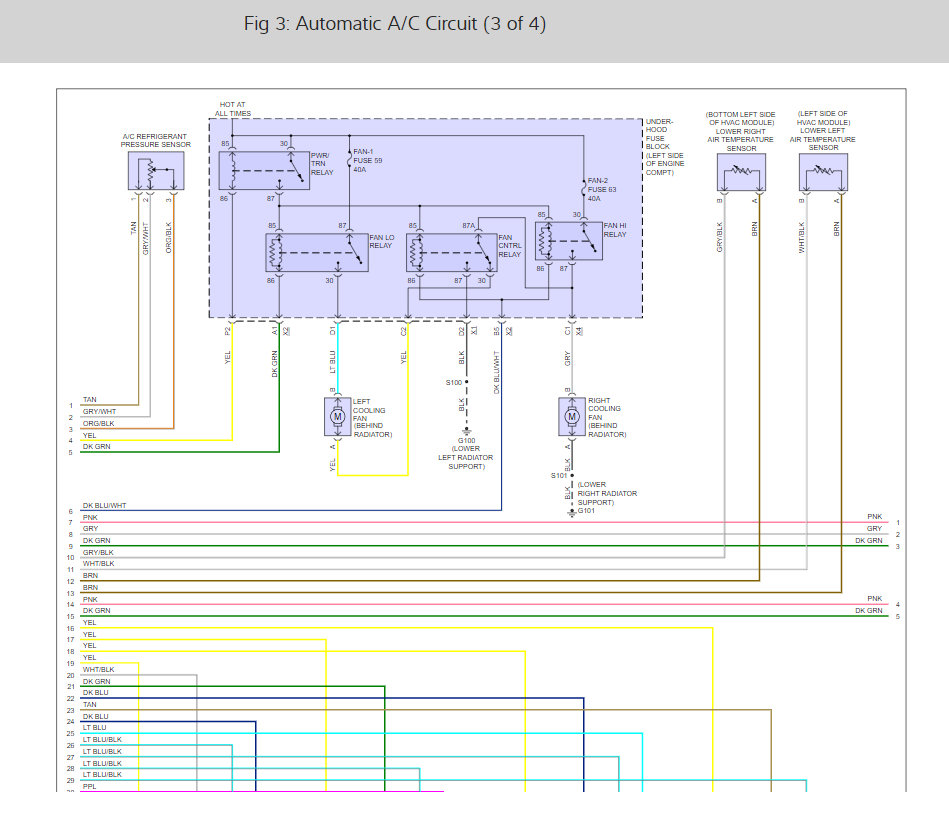The width and height of the screenshot is (949, 814).
Task: Click the FAN-2 Fuse 63 label
Action: [x=604, y=188]
